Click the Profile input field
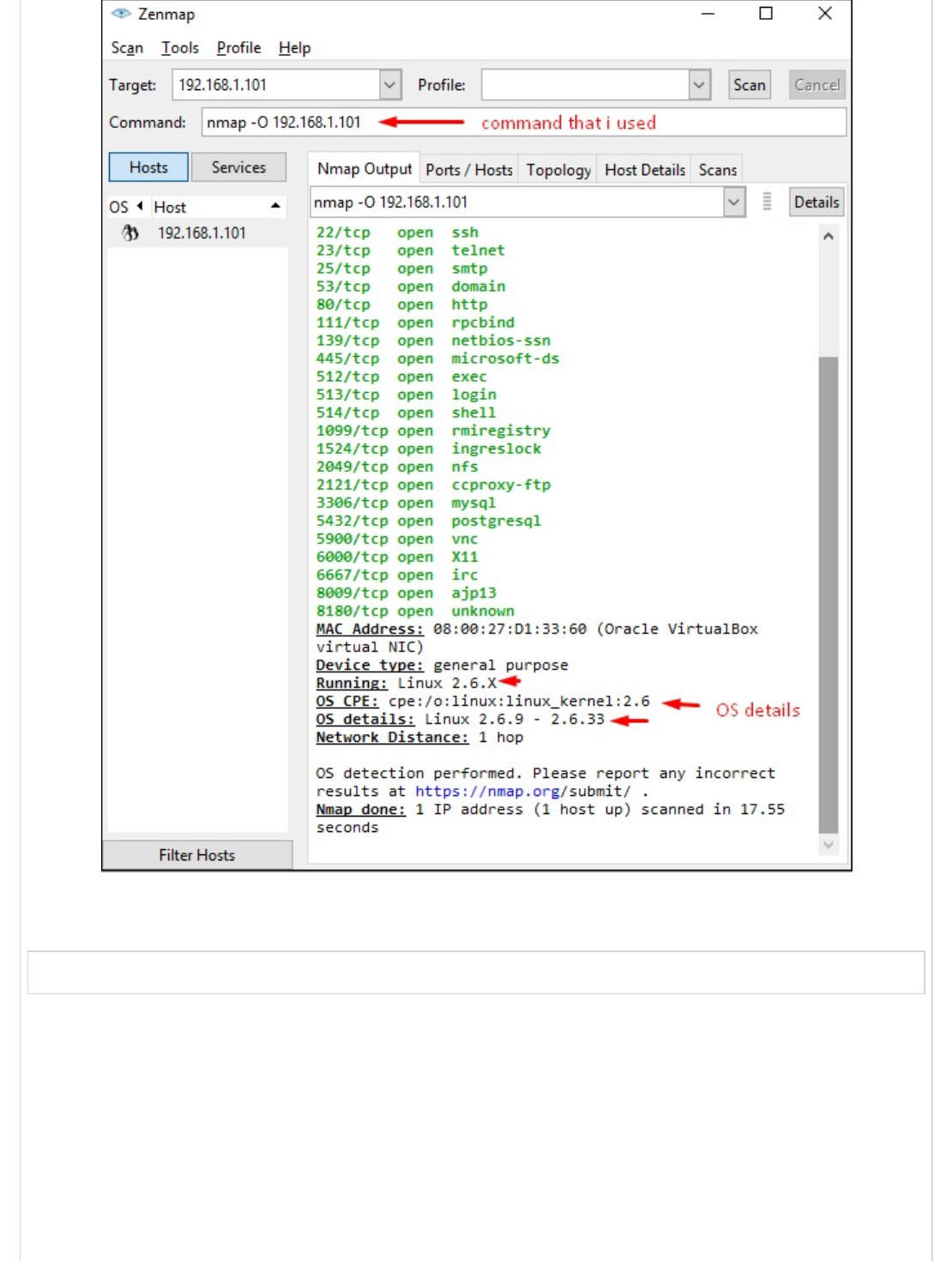952x1261 pixels. click(586, 85)
